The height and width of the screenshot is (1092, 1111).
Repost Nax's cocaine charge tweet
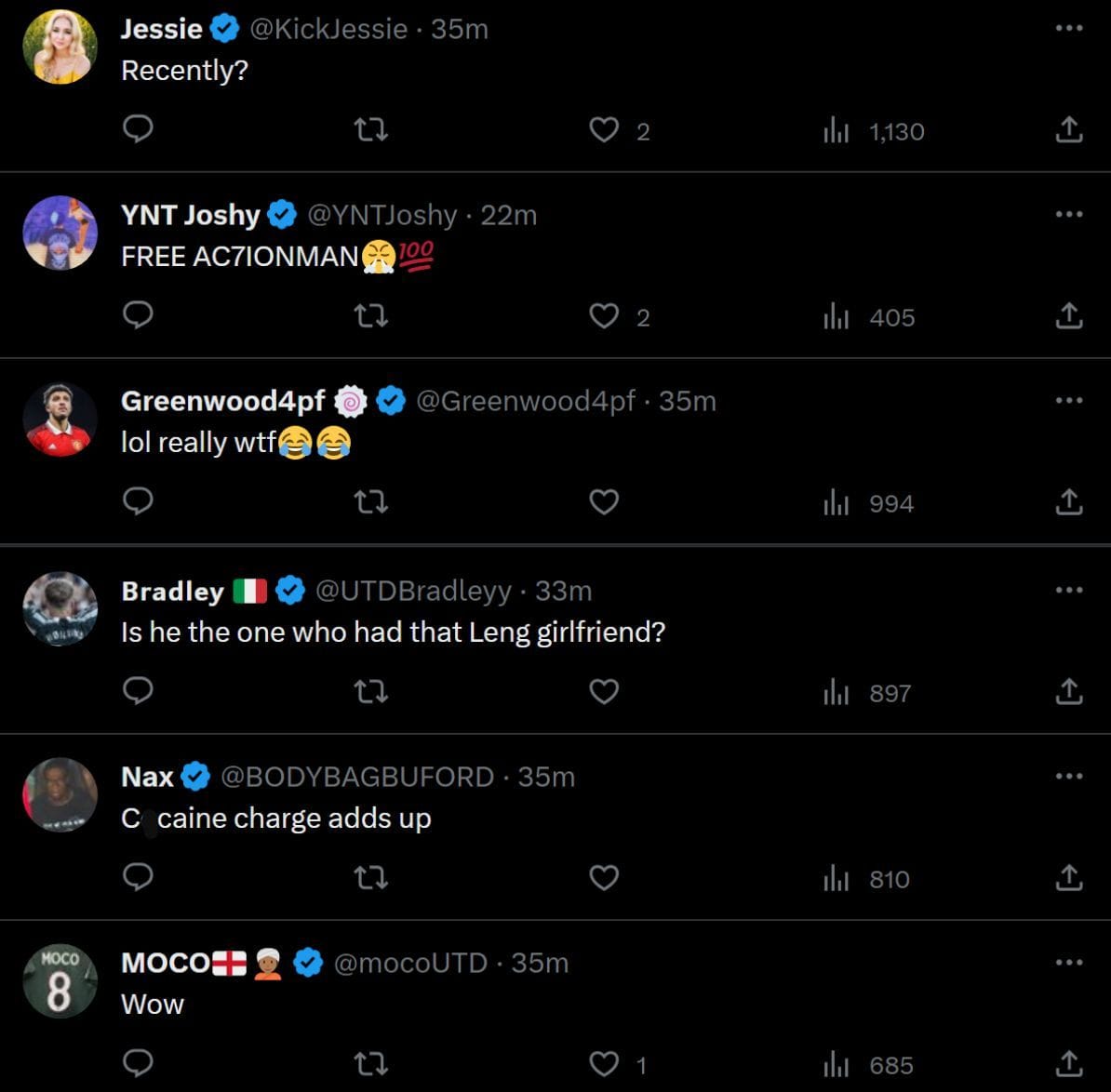[371, 878]
